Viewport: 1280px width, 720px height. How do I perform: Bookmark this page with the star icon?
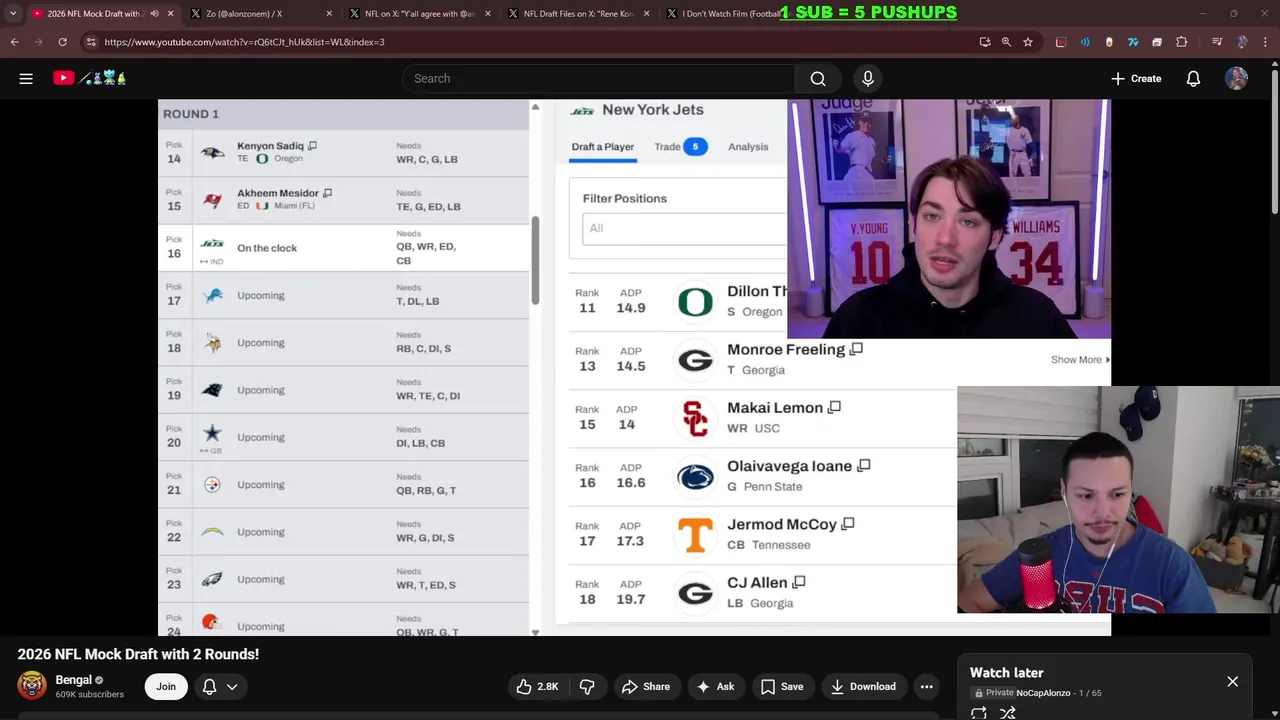tap(1028, 42)
